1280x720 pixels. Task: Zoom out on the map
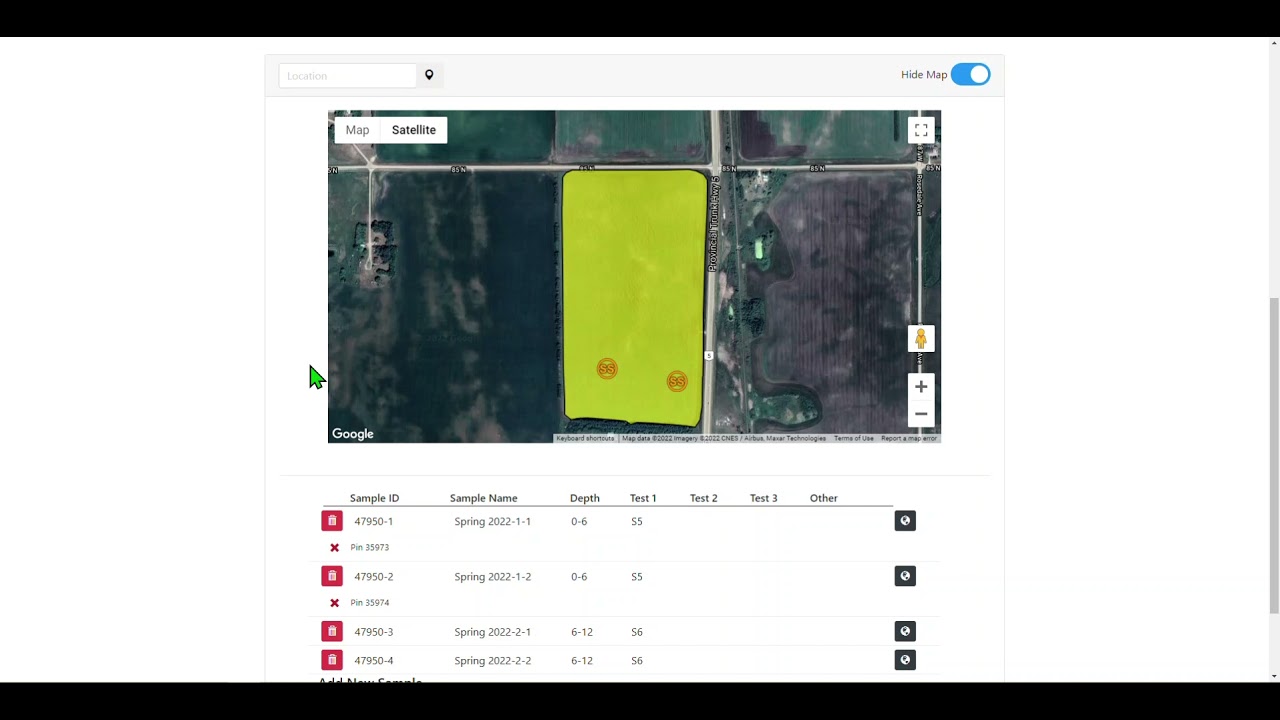[921, 414]
